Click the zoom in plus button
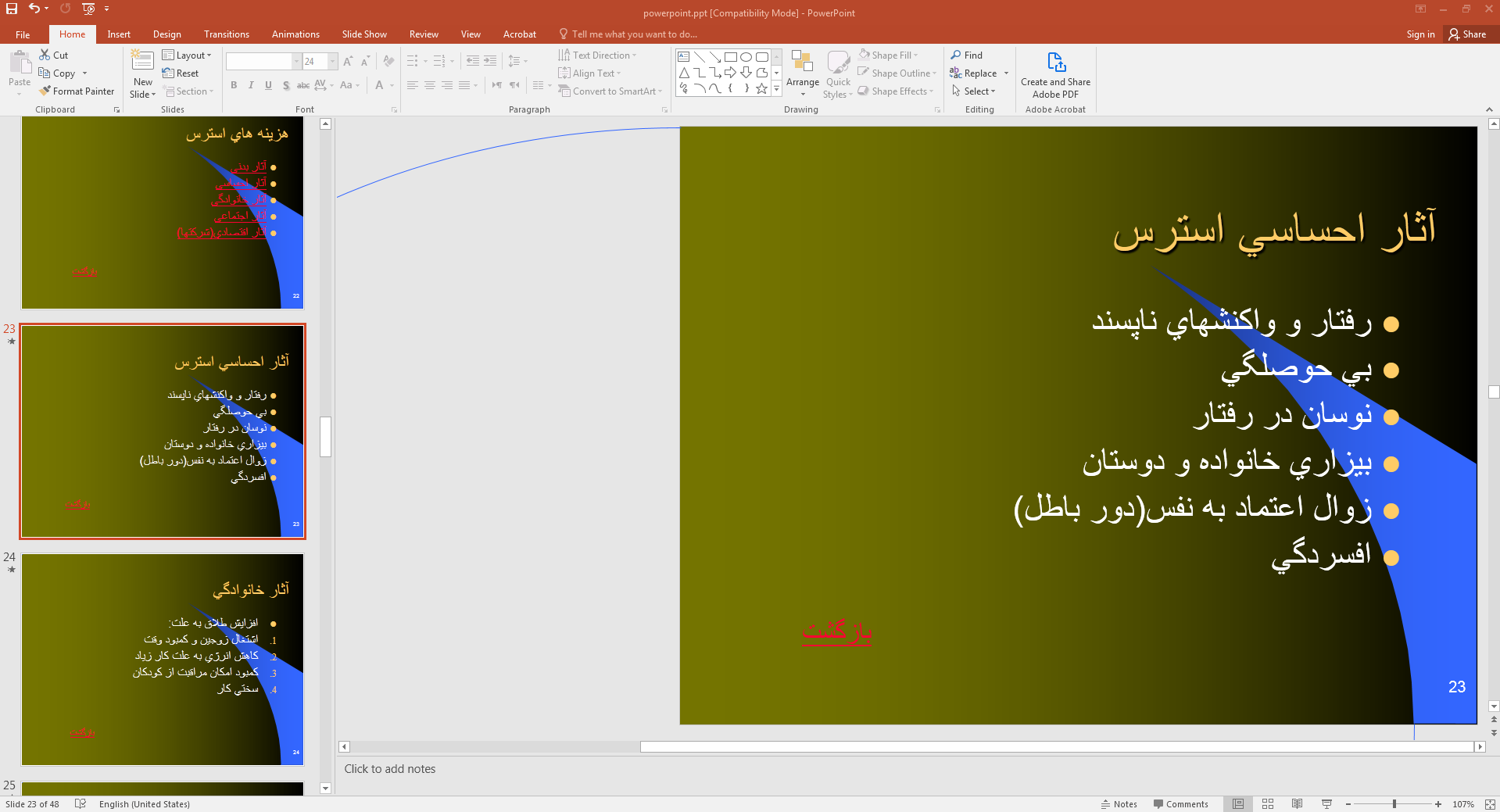Viewport: 1500px width, 812px height. point(1437,803)
